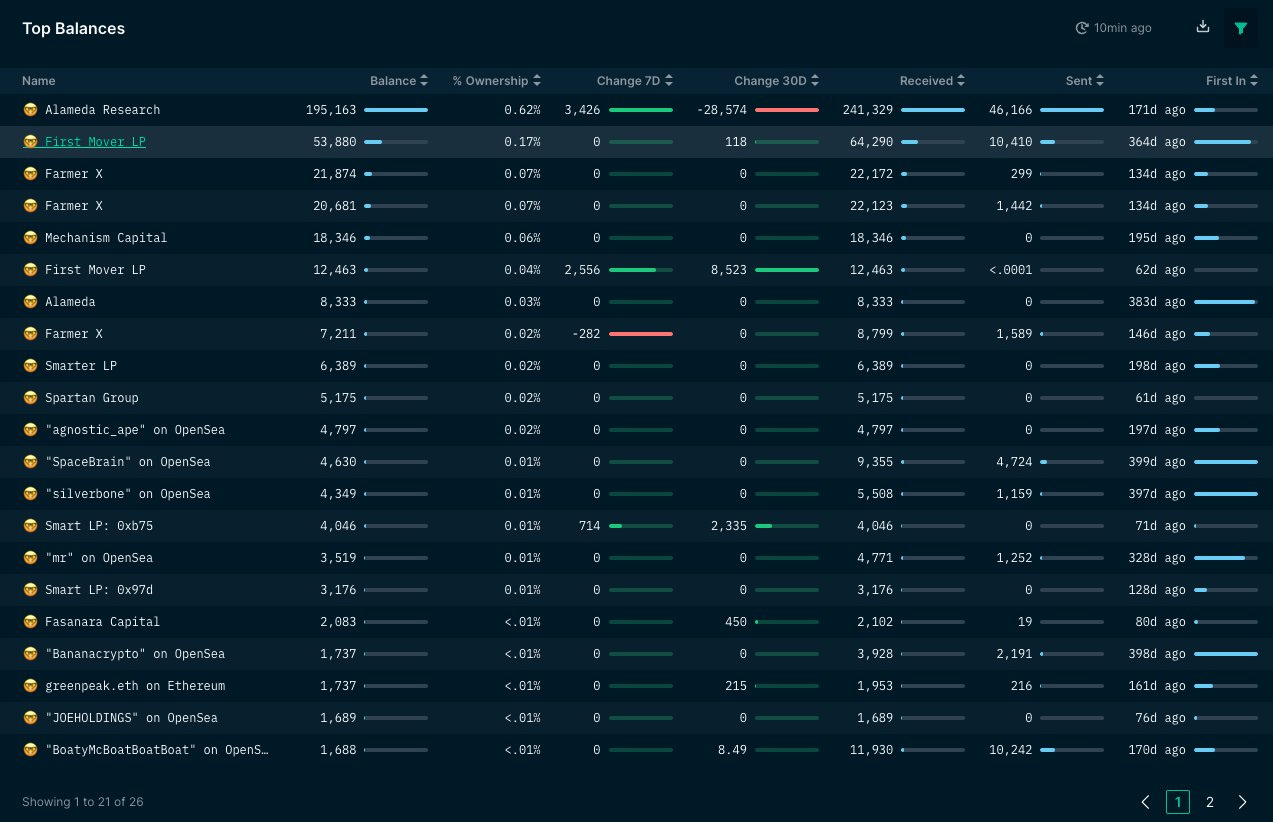Click the refresh clock icon beside 10min ago
The image size is (1273, 822).
1081,28
